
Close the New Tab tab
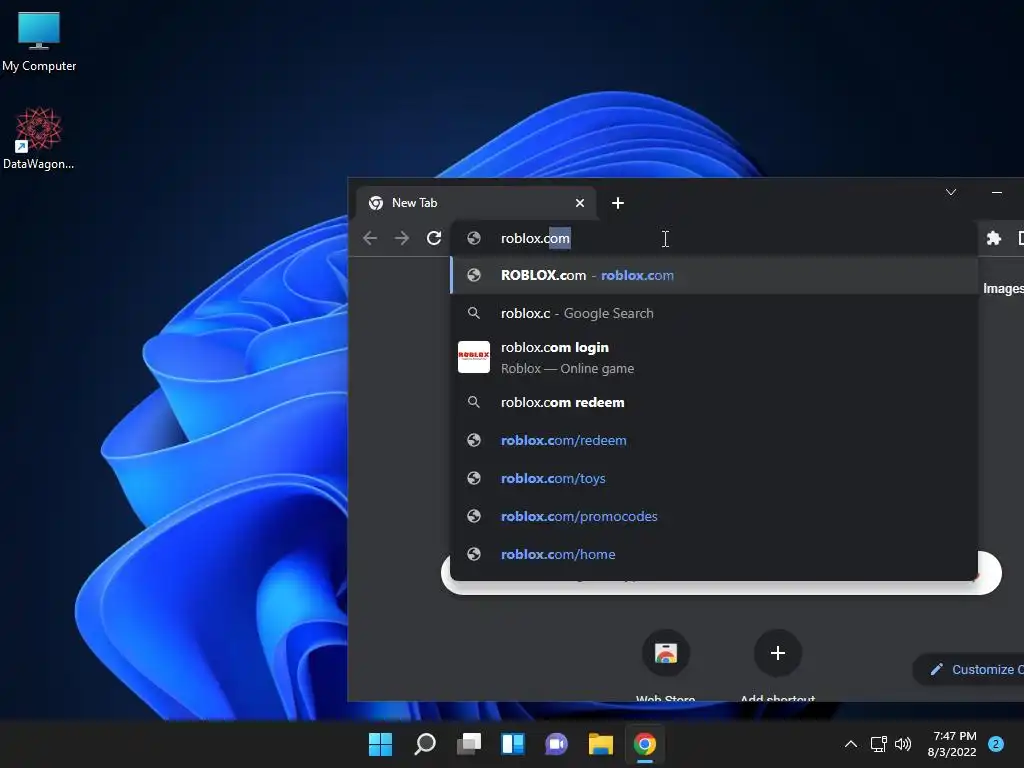[580, 203]
